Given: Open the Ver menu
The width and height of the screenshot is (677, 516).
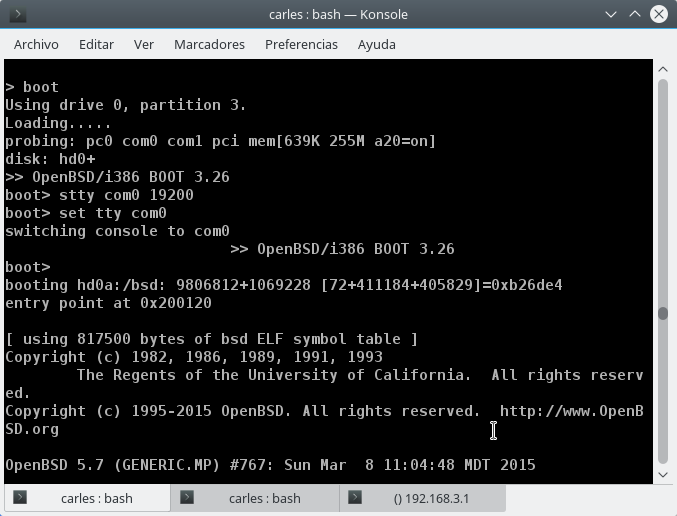Looking at the screenshot, I should point(144,44).
